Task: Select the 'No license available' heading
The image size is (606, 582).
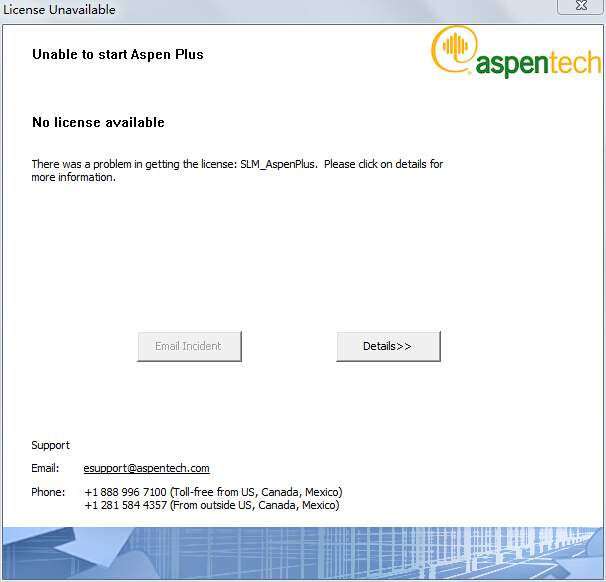Action: click(x=98, y=122)
